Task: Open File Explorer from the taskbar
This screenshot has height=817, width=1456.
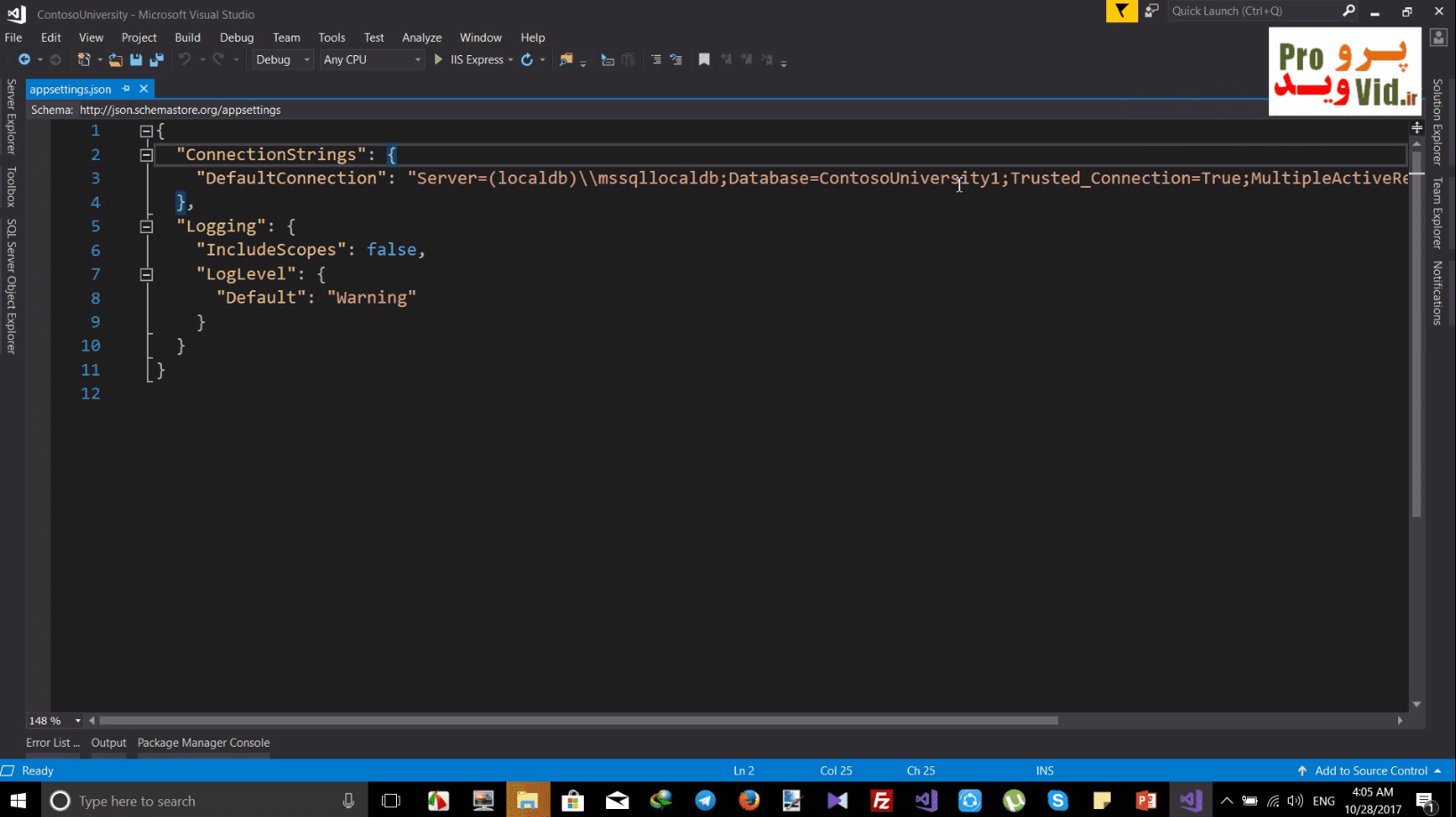Action: (528, 800)
